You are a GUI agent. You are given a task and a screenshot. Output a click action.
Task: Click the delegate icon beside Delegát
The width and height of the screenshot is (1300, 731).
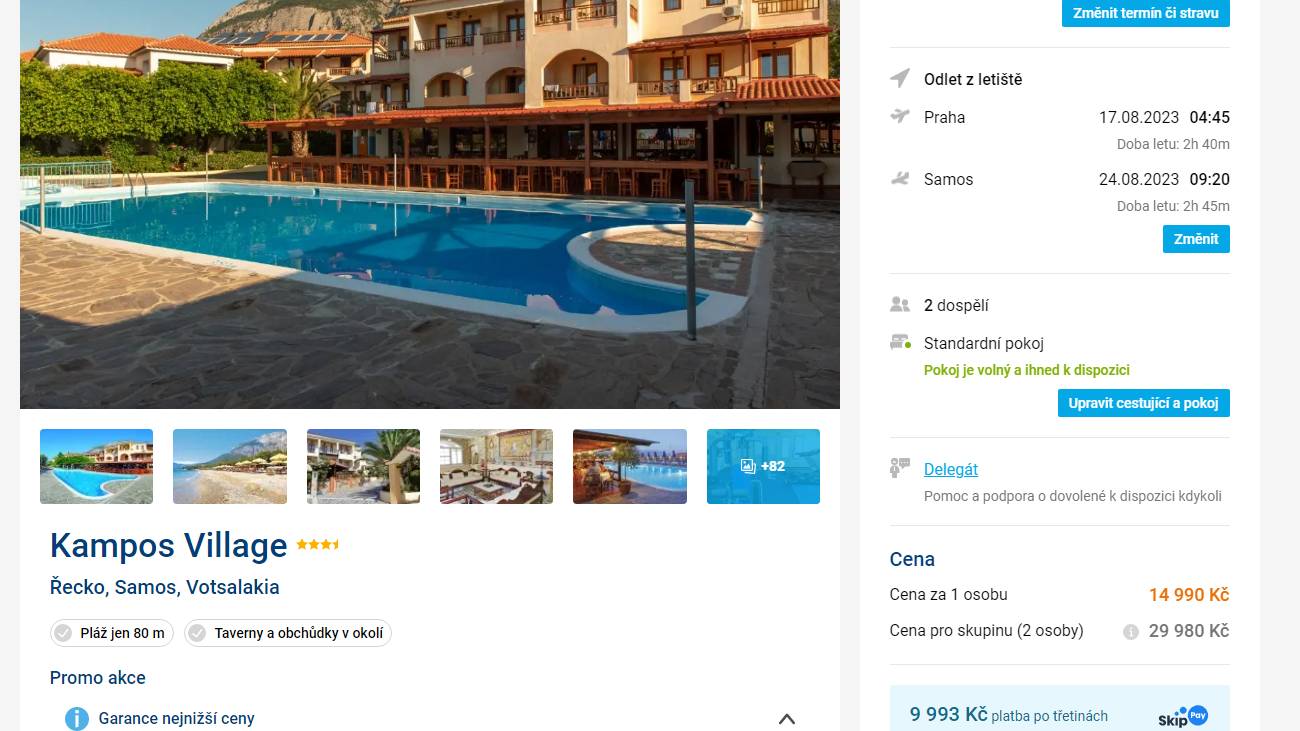point(900,467)
